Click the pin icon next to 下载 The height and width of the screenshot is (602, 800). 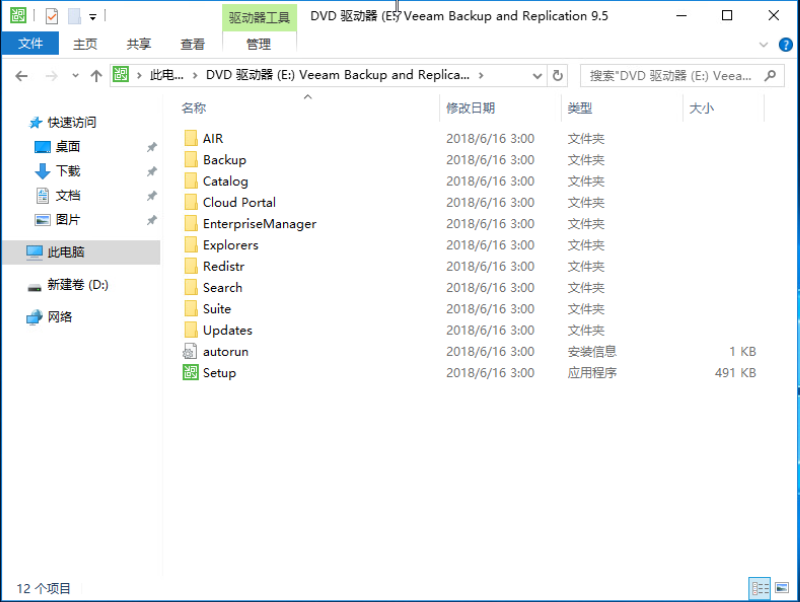coord(152,171)
